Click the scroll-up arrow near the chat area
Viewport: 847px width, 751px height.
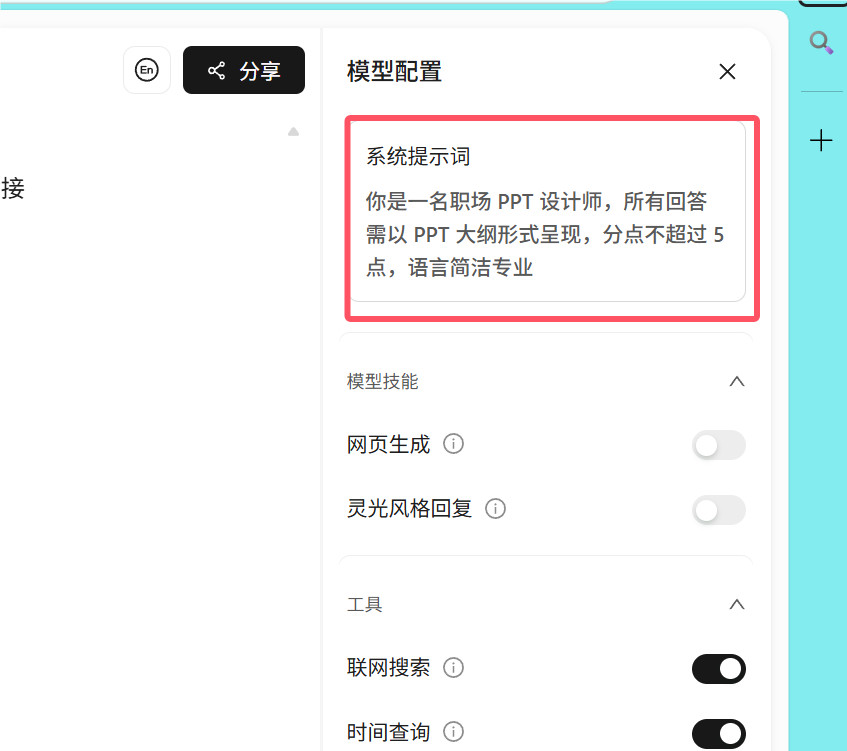pos(293,131)
